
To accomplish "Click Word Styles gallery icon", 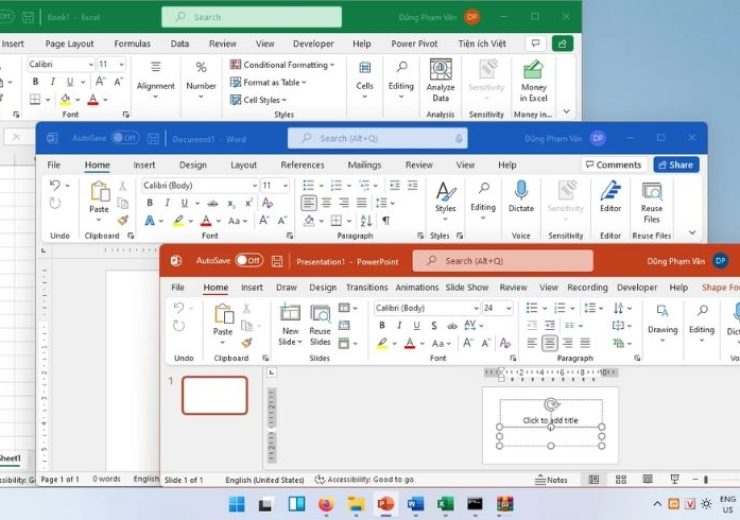I will coord(446,191).
